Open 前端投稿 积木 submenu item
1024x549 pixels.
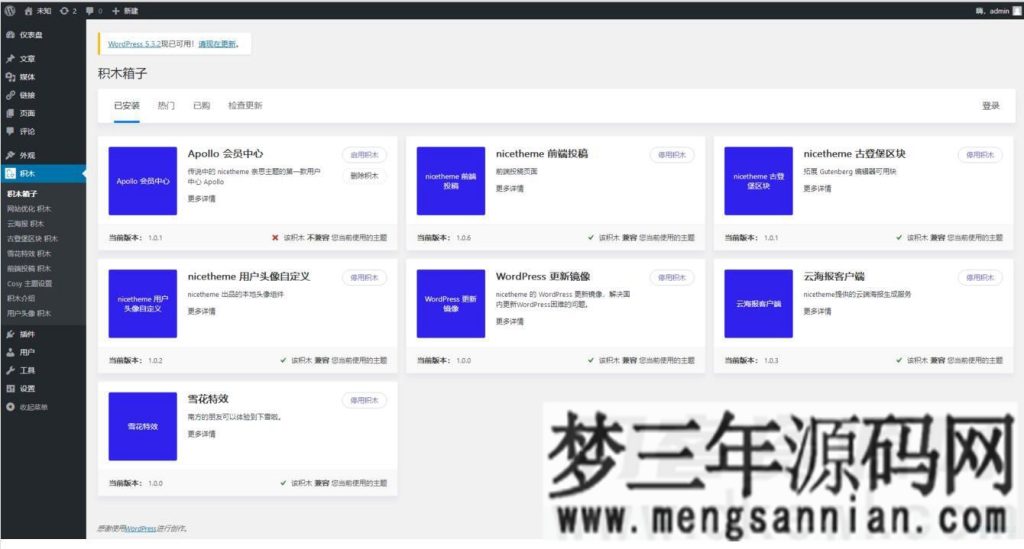[x=29, y=269]
